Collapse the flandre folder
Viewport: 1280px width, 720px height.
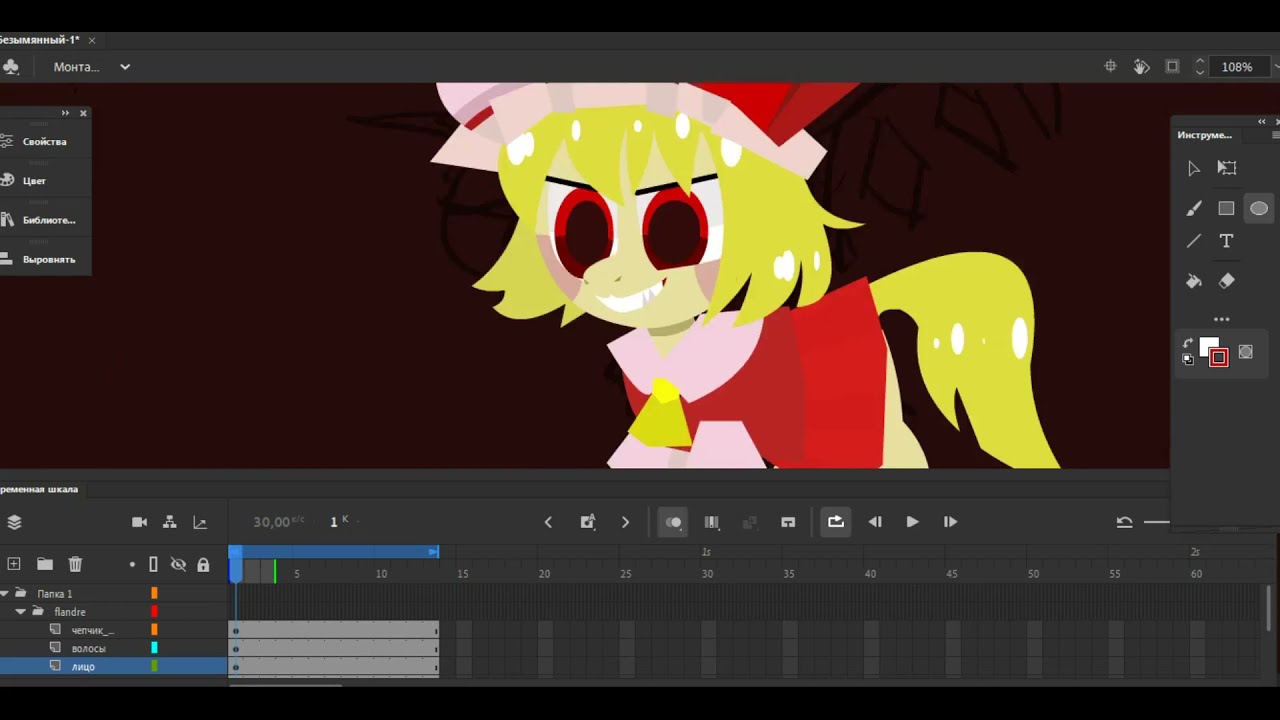pyautogui.click(x=20, y=612)
